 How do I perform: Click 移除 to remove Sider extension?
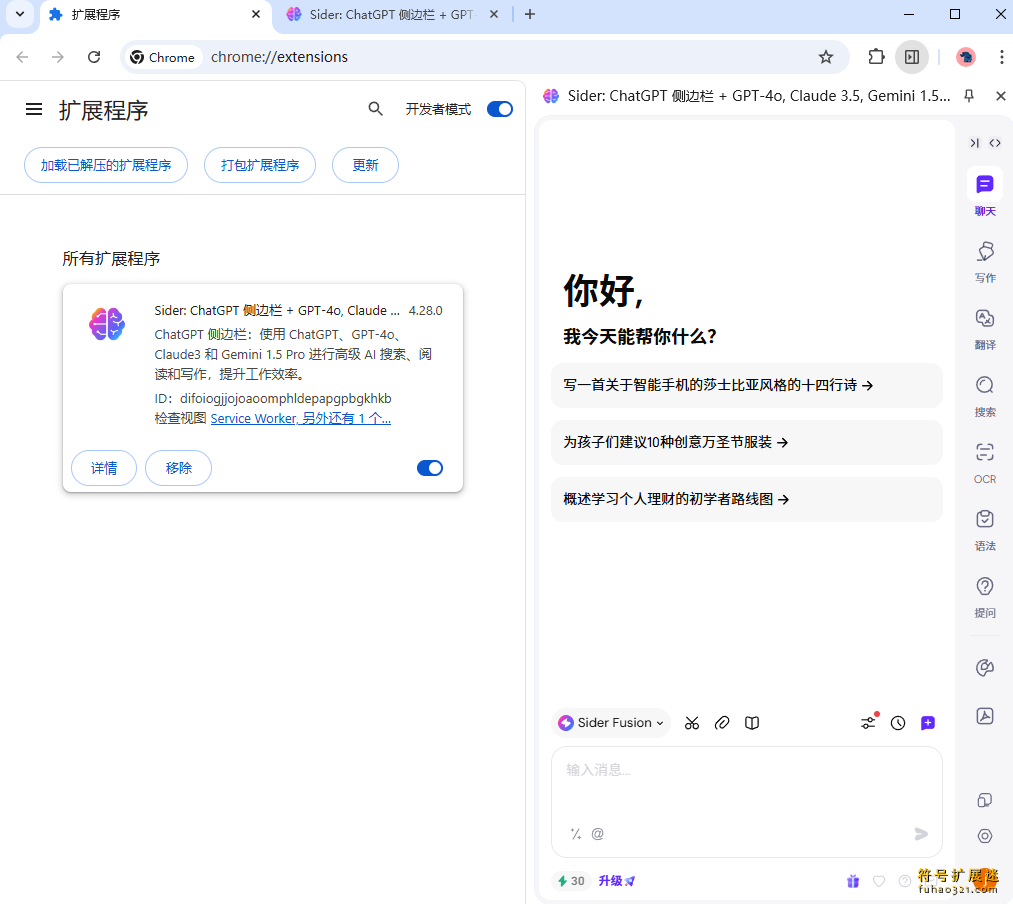[x=178, y=468]
